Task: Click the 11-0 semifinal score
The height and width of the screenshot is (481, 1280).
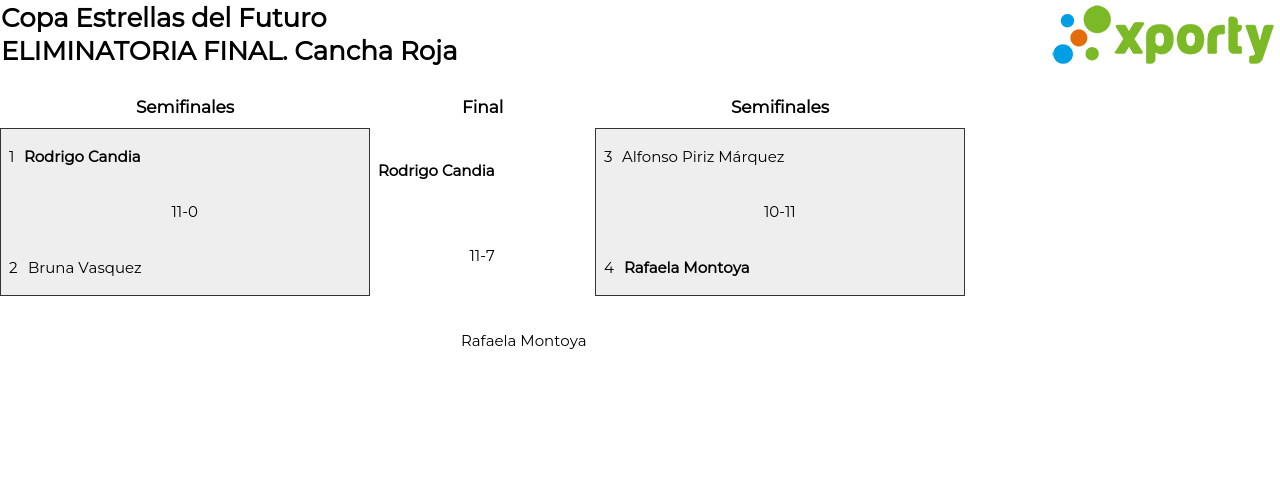Action: click(185, 212)
